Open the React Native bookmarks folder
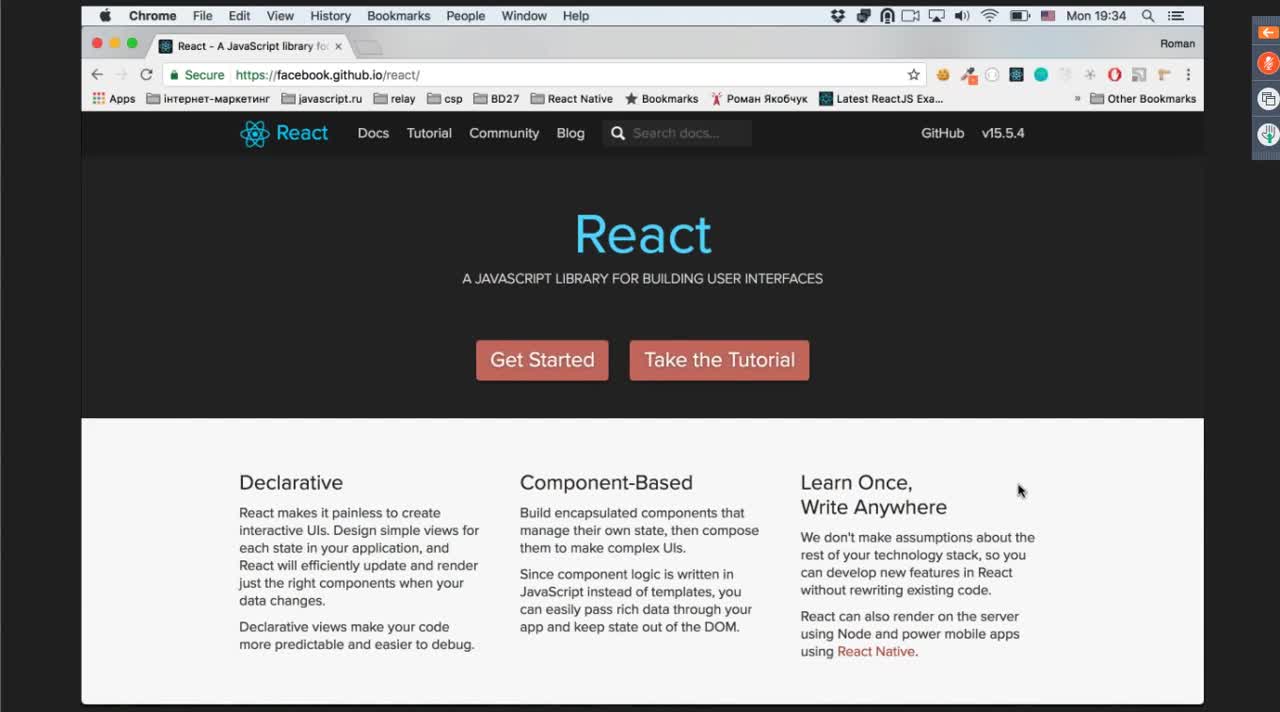This screenshot has width=1280, height=712. (572, 99)
